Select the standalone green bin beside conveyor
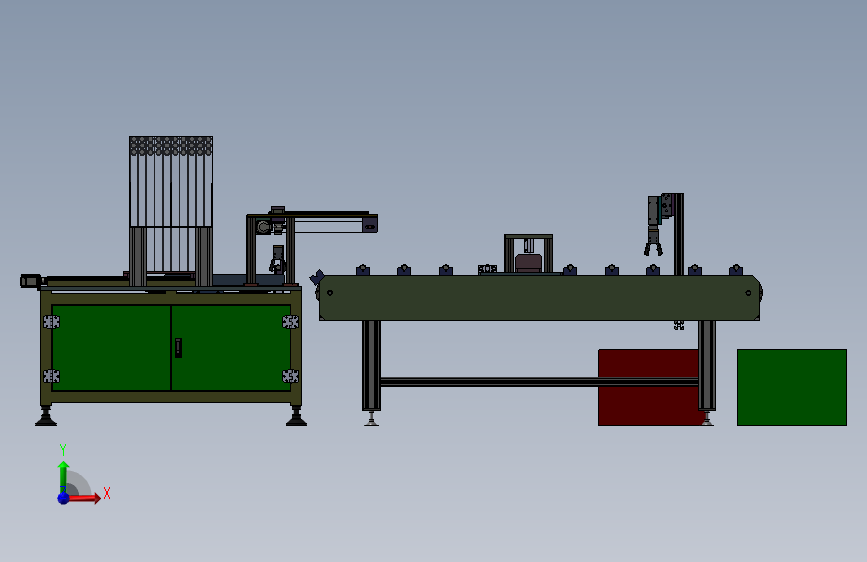 click(792, 387)
